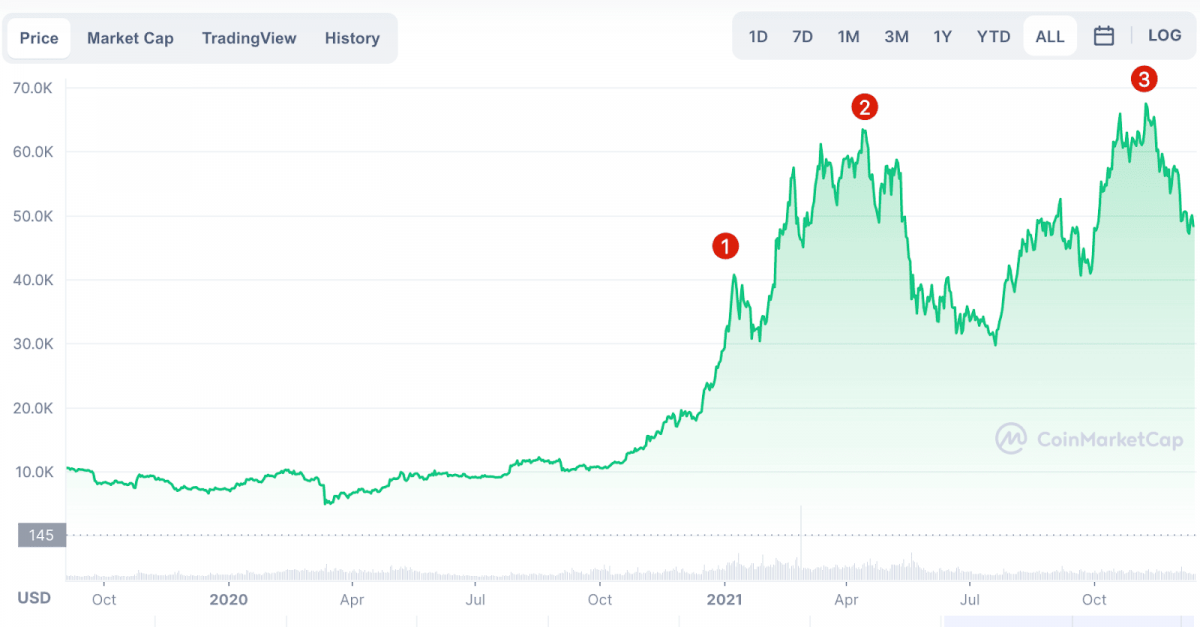Choose the 1Y time range
This screenshot has width=1200, height=627.
click(x=942, y=37)
